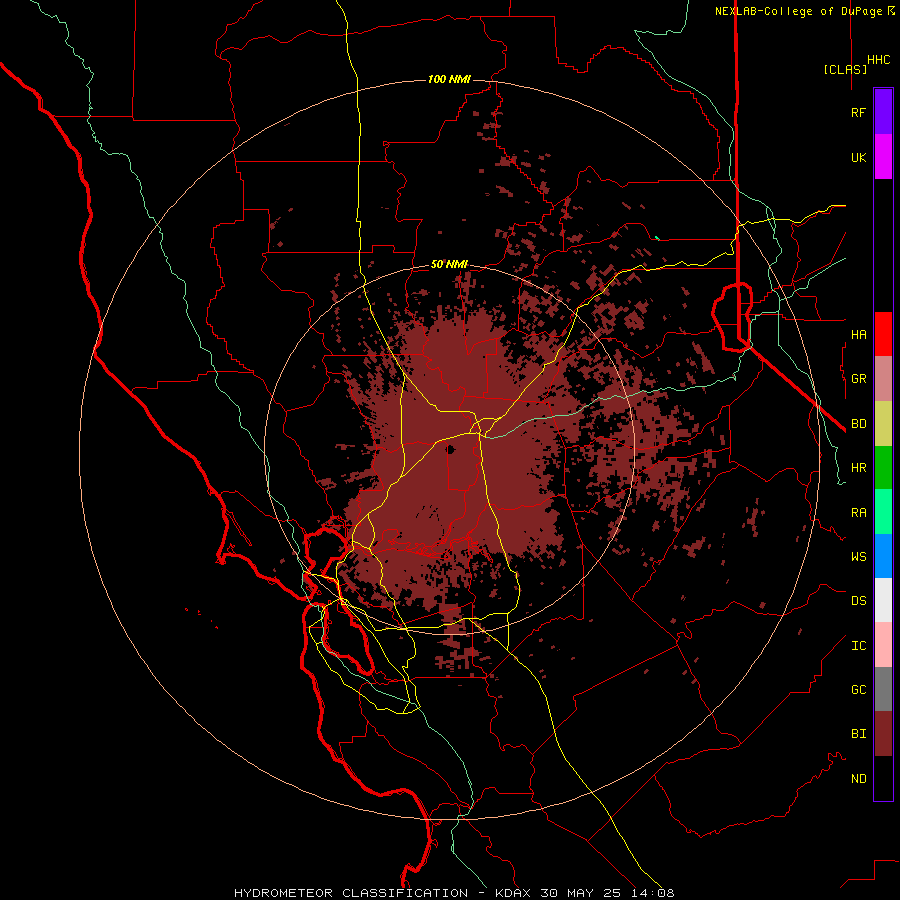Viewport: 900px width, 900px height.
Task: Click the HA legend label
Action: 858,334
